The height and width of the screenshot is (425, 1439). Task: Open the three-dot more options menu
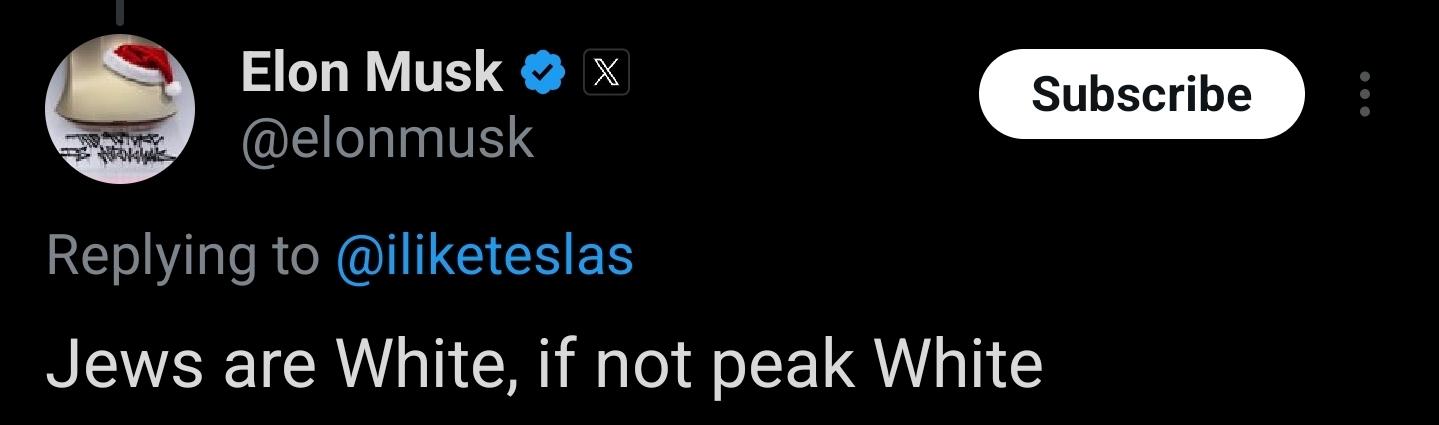click(x=1365, y=94)
